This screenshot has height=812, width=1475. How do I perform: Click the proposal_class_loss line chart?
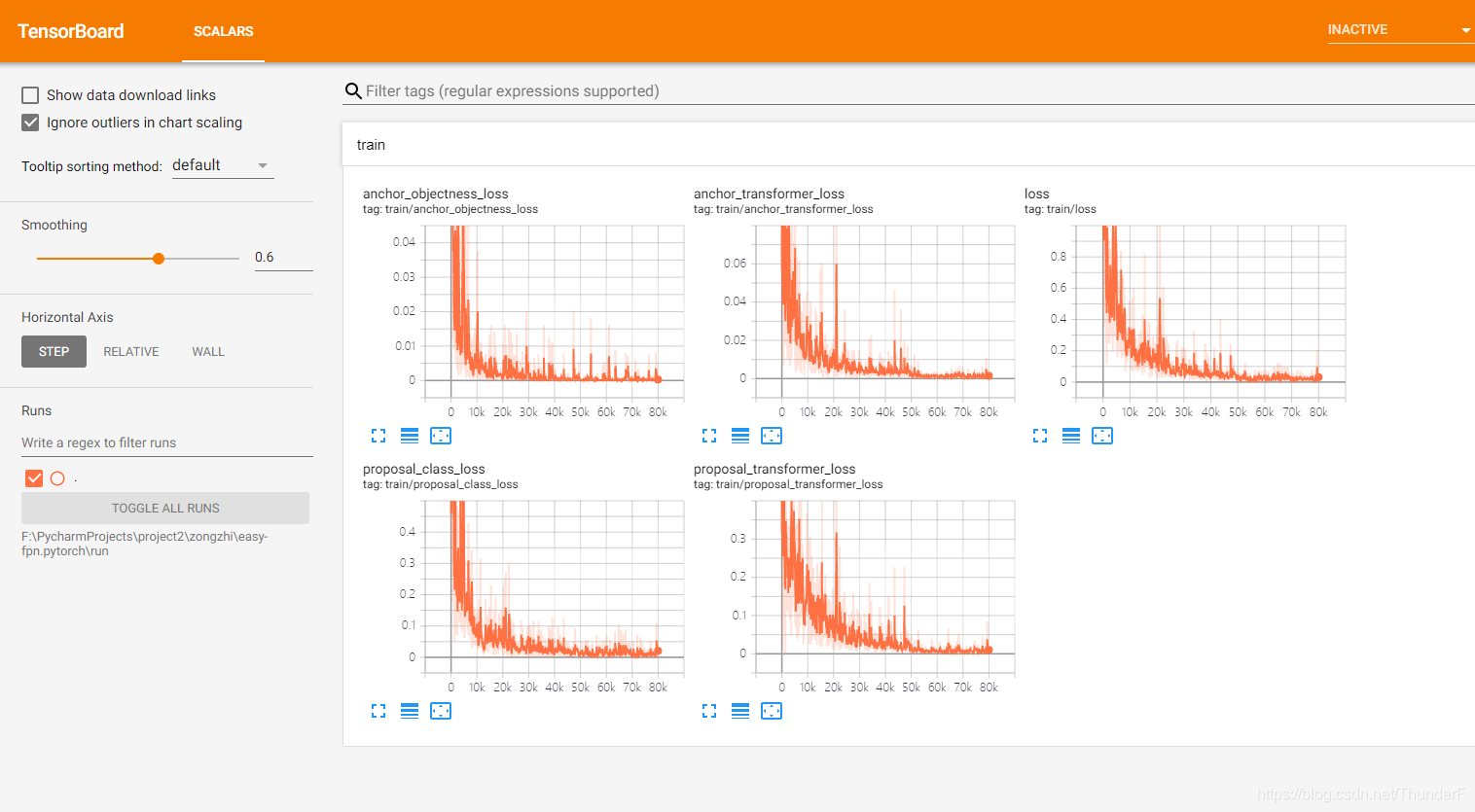pyautogui.click(x=554, y=587)
